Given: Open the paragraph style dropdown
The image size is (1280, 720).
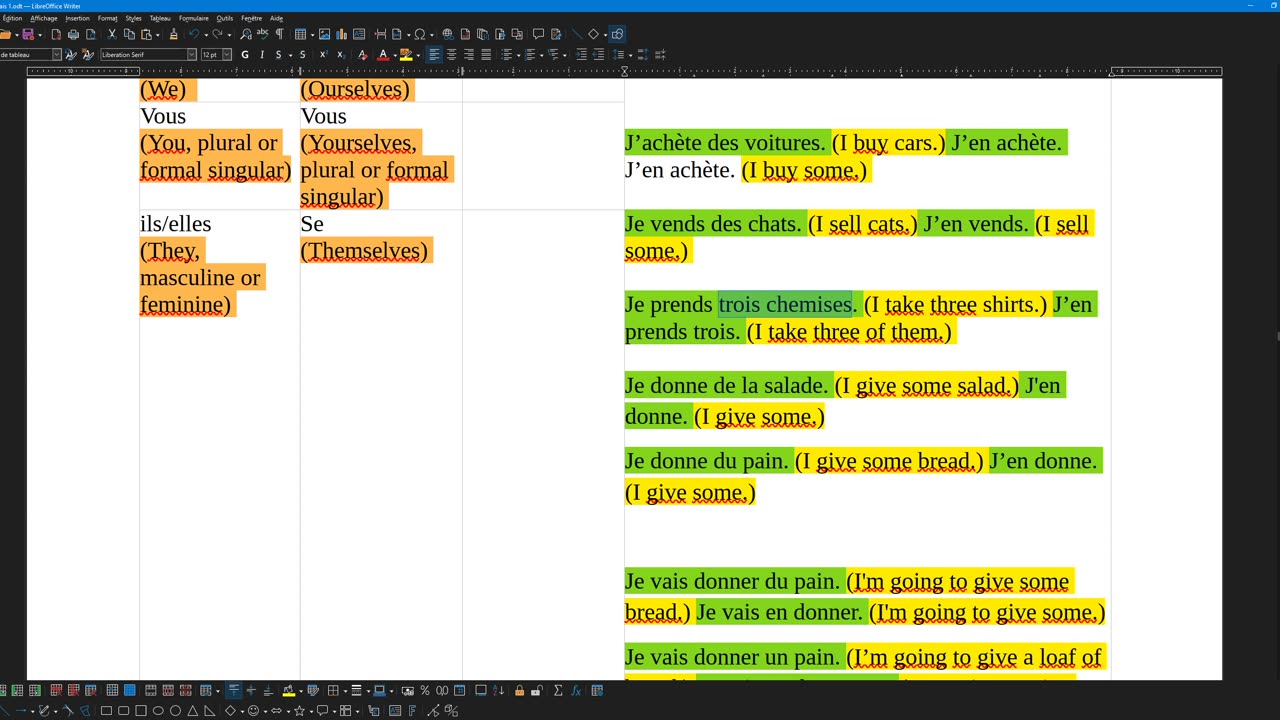Looking at the screenshot, I should 56,55.
